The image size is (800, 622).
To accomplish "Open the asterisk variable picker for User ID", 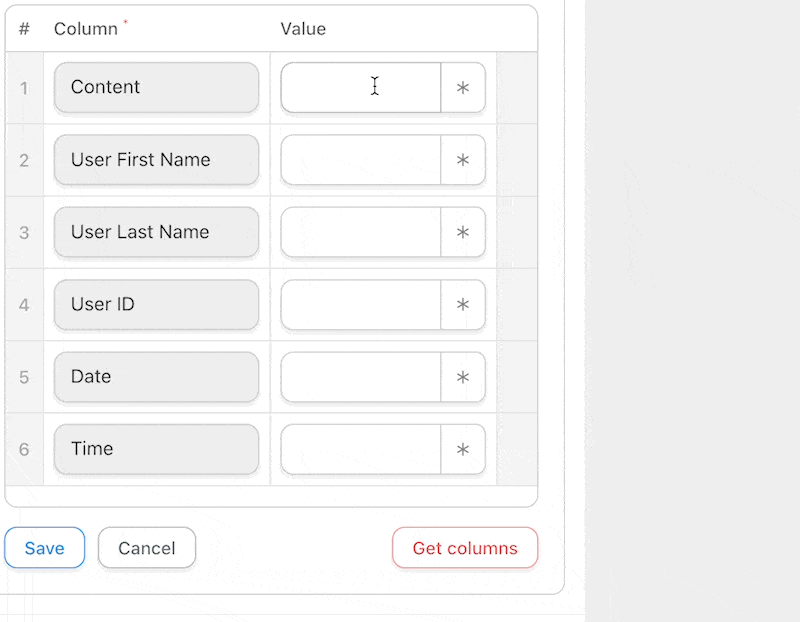I will tap(463, 305).
